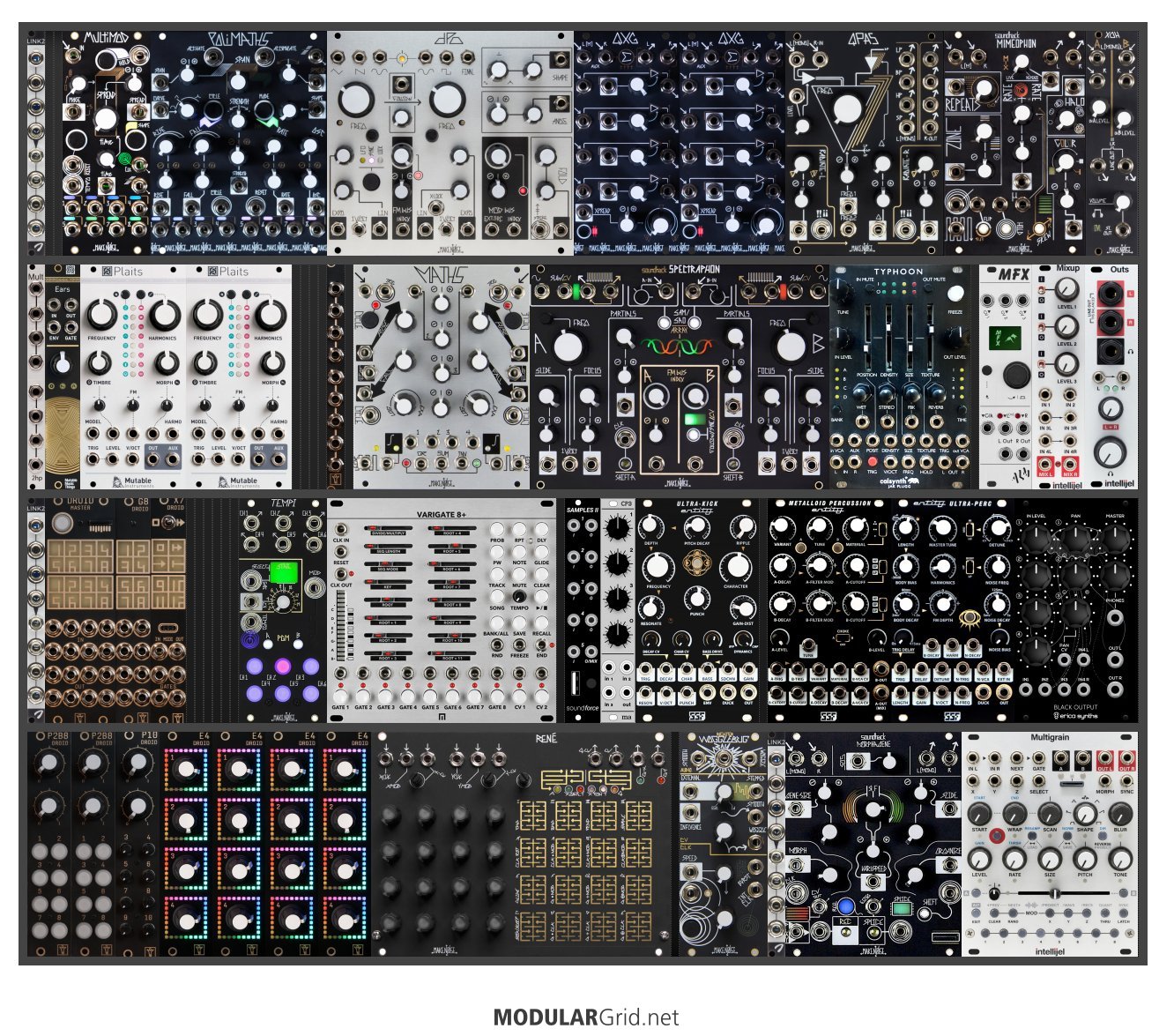Toggle the Multigrain LATCH button
Image resolution: width=1174 pixels, height=1036 pixels.
point(1123,913)
